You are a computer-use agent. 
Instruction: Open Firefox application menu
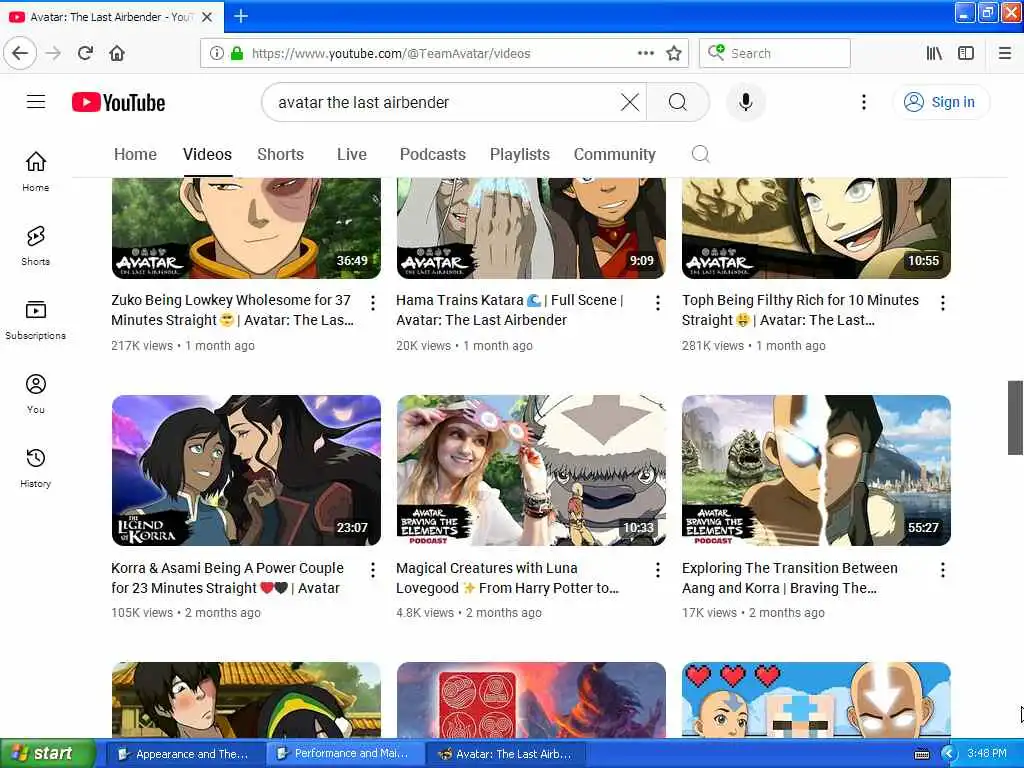click(x=1005, y=53)
